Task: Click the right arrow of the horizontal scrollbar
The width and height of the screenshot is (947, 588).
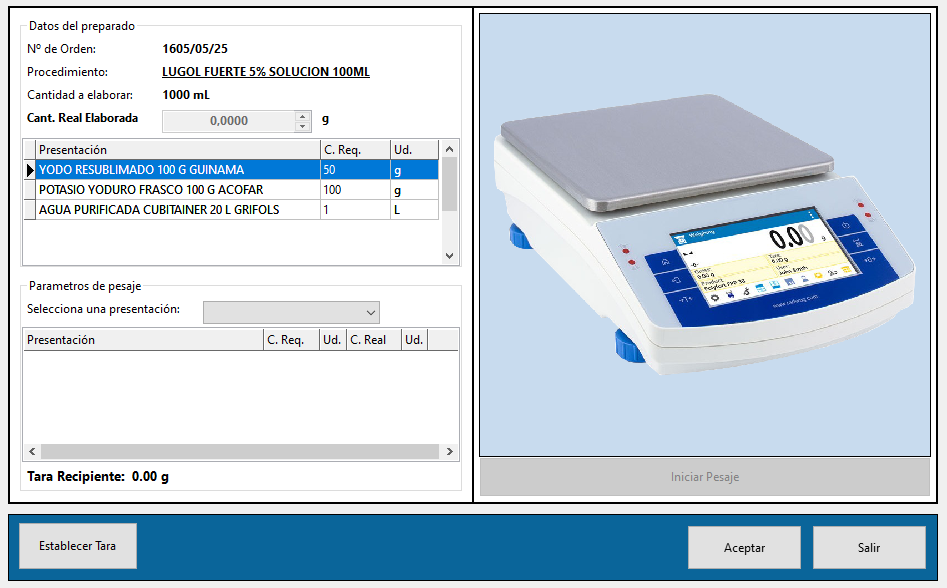Action: pyautogui.click(x=449, y=452)
